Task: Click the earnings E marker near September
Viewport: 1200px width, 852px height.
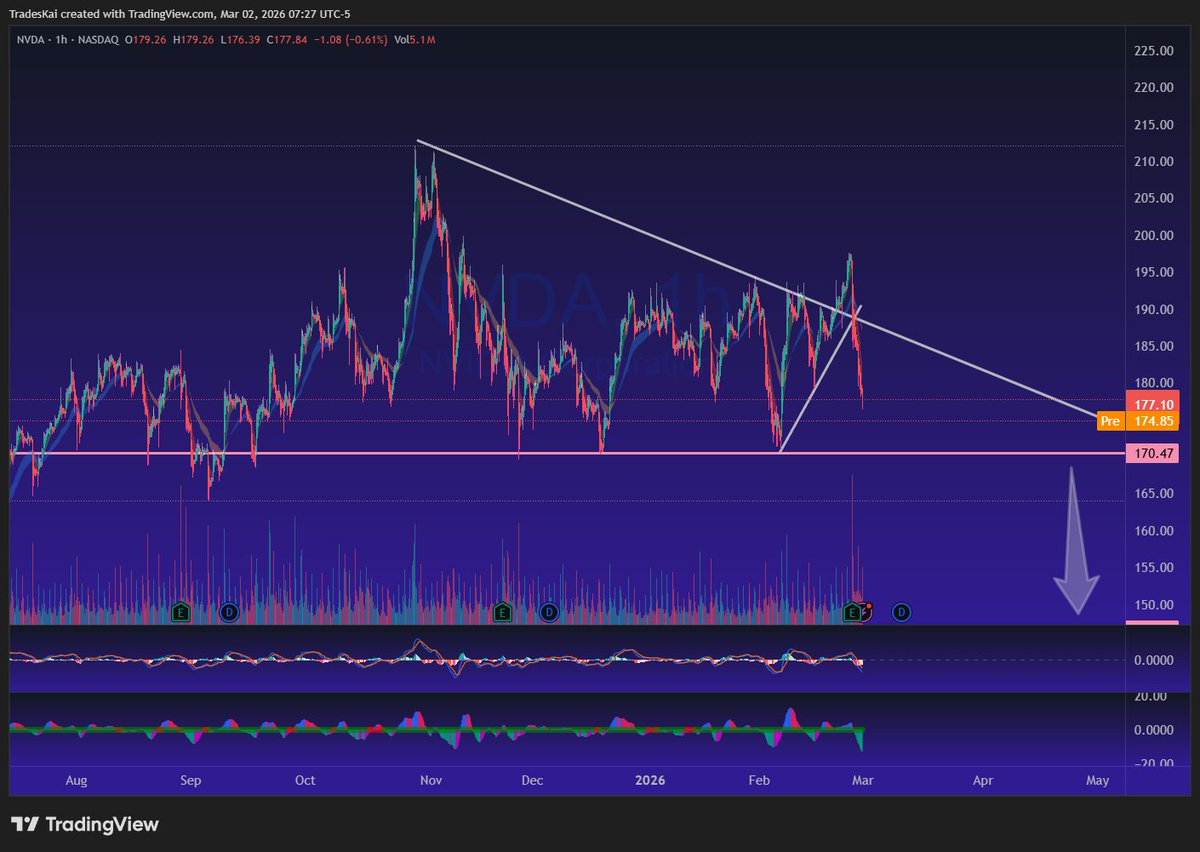Action: click(181, 611)
